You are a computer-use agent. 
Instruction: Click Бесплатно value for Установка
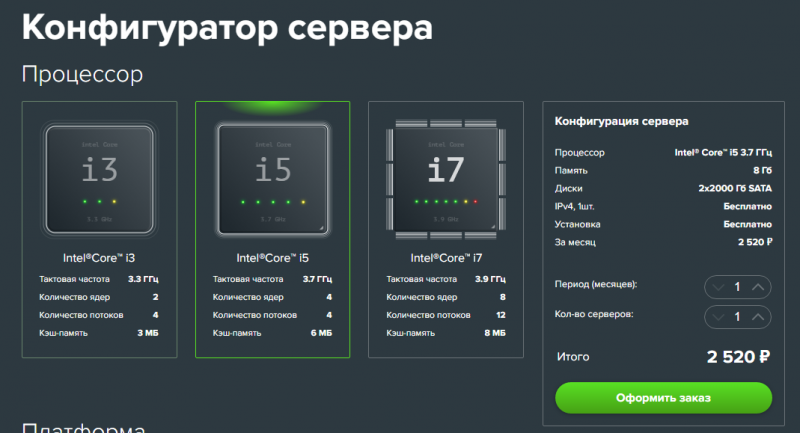[x=747, y=224]
